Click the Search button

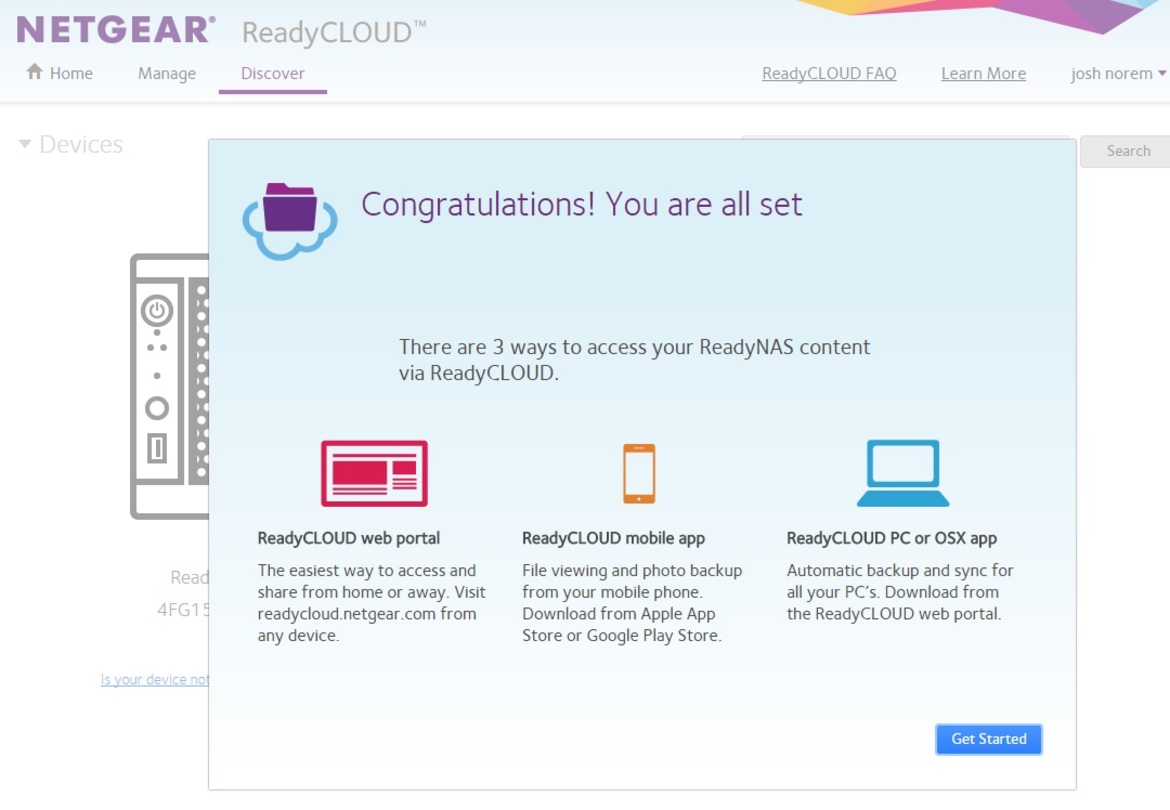(1125, 151)
